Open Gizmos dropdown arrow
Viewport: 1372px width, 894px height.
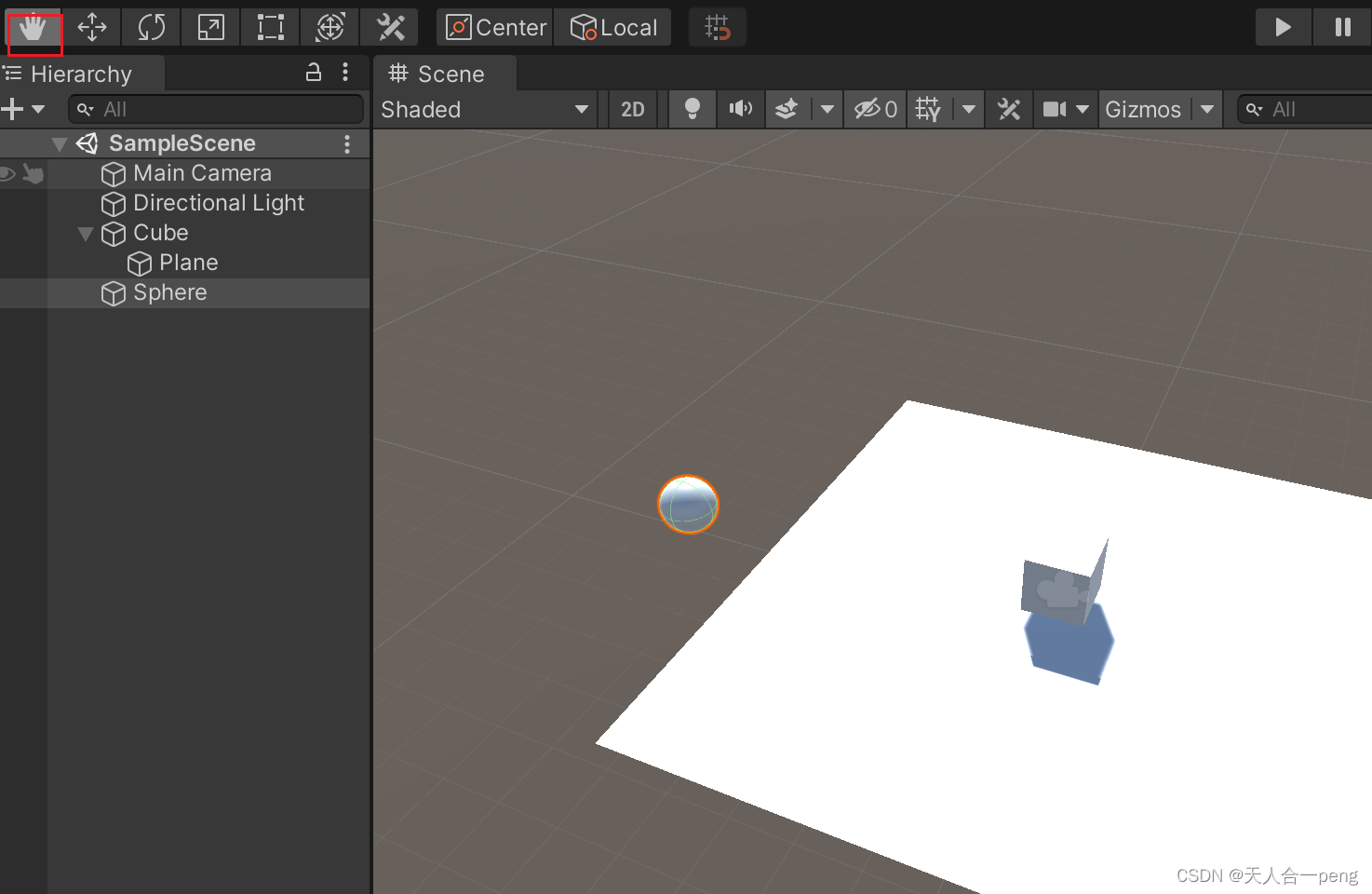tap(1207, 109)
